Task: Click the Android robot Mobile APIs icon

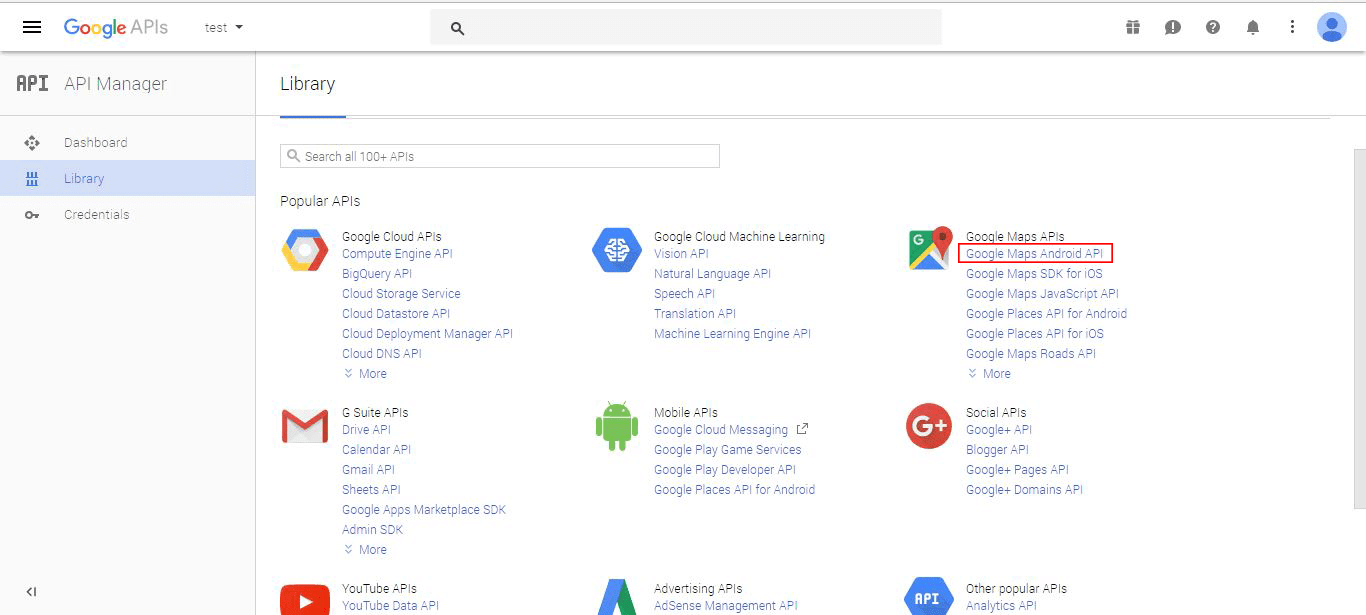Action: tap(616, 426)
